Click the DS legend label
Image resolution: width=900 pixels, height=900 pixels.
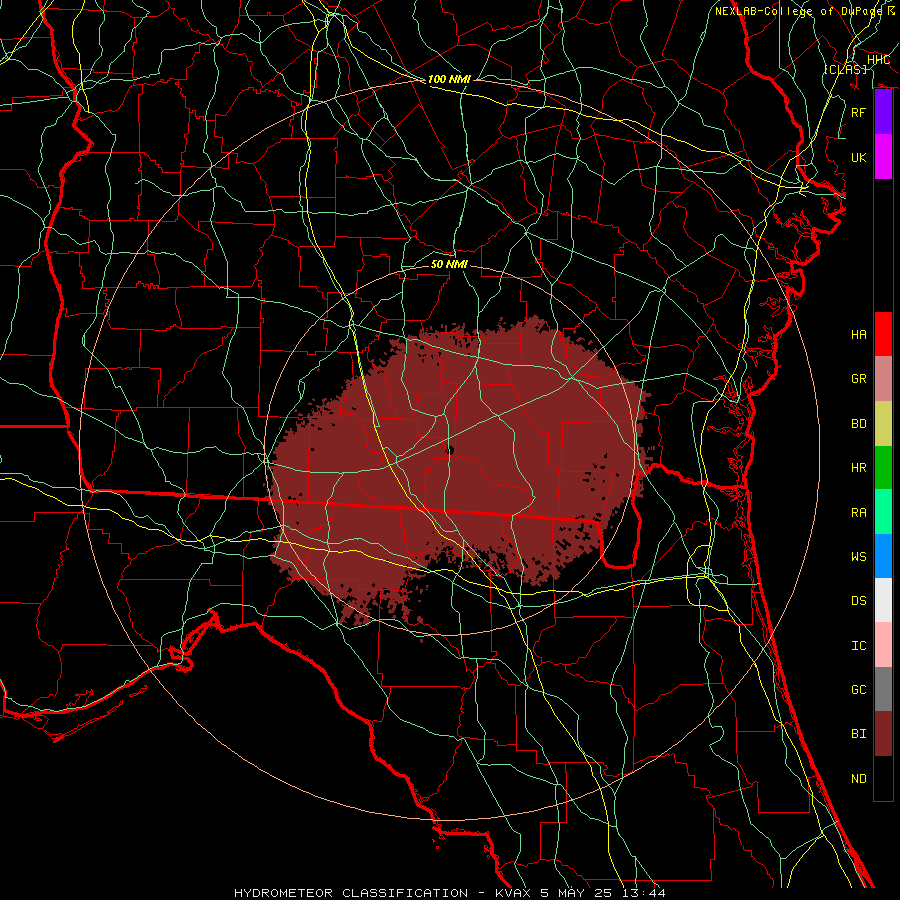pyautogui.click(x=859, y=601)
